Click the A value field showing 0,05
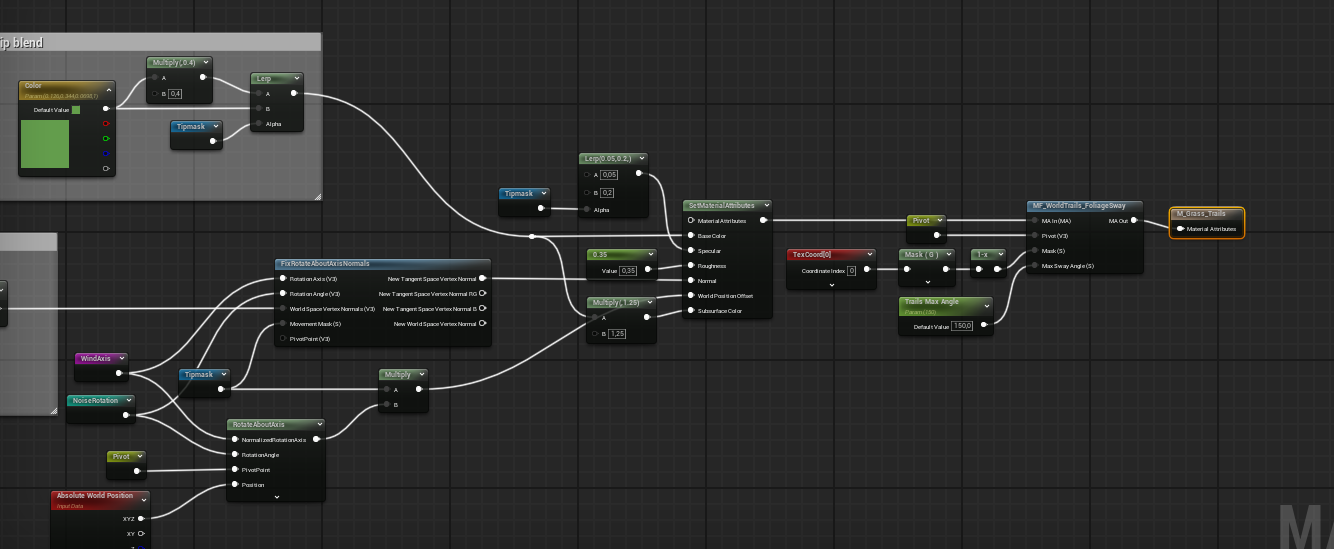 609,175
